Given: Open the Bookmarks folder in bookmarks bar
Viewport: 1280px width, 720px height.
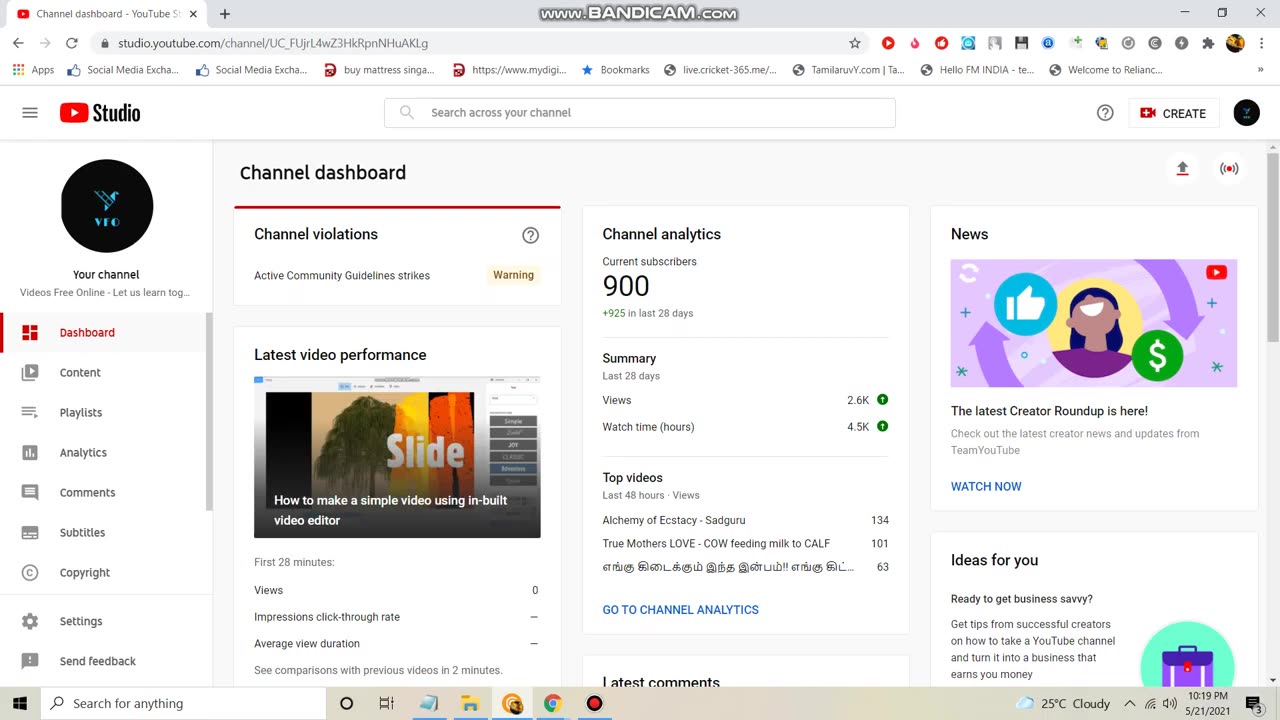Looking at the screenshot, I should tap(616, 70).
